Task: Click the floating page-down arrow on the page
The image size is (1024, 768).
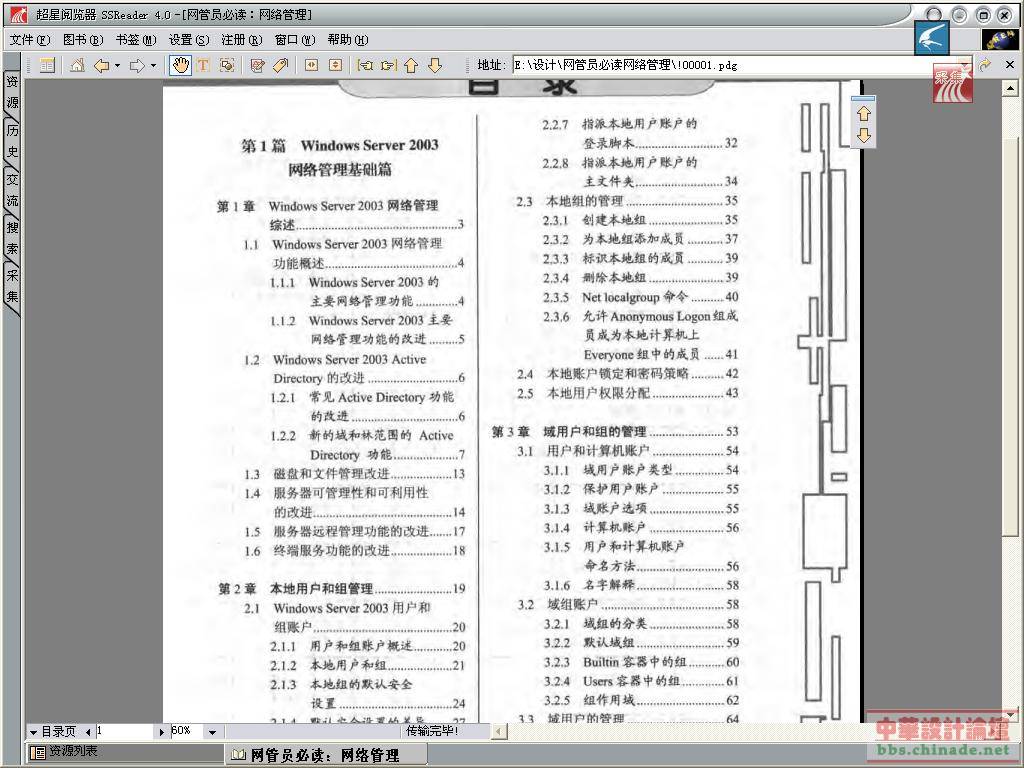Action: pos(863,135)
